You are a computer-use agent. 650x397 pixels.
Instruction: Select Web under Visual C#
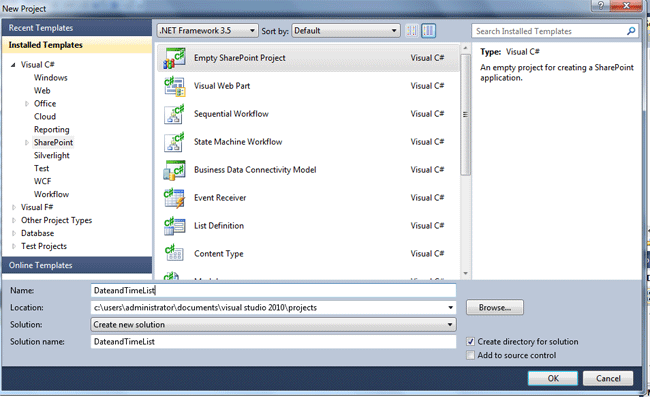point(42,90)
